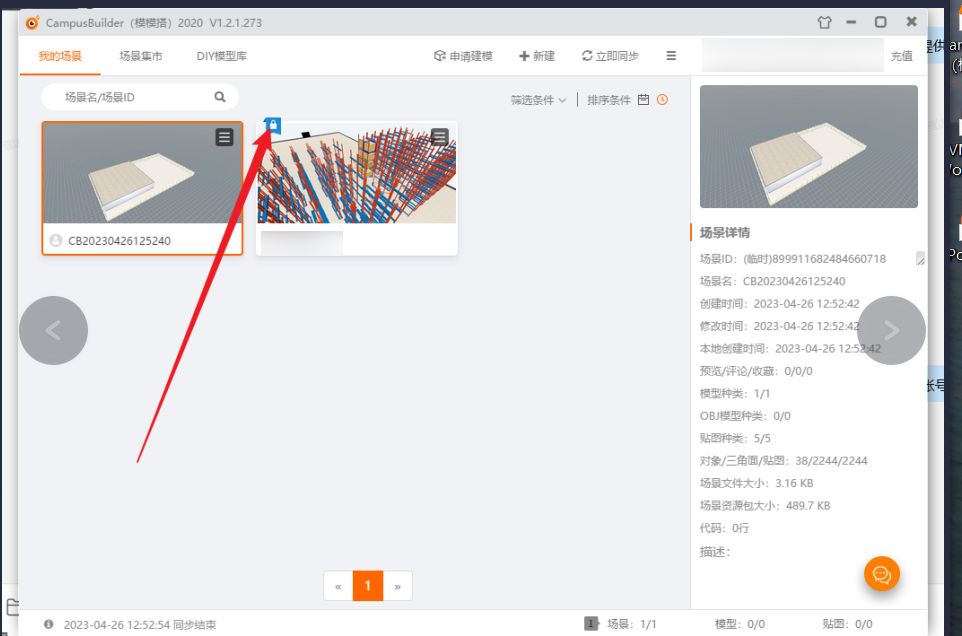
Task: Click the 模型: 0/0 status entry
Action: pyautogui.click(x=740, y=624)
